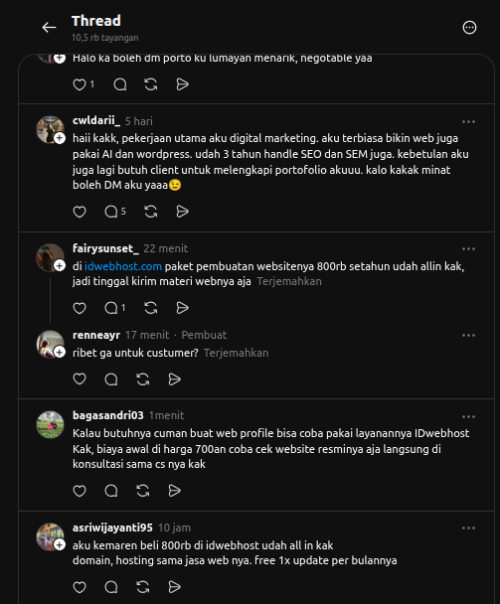Like fairysunset_'s comment

[79, 308]
